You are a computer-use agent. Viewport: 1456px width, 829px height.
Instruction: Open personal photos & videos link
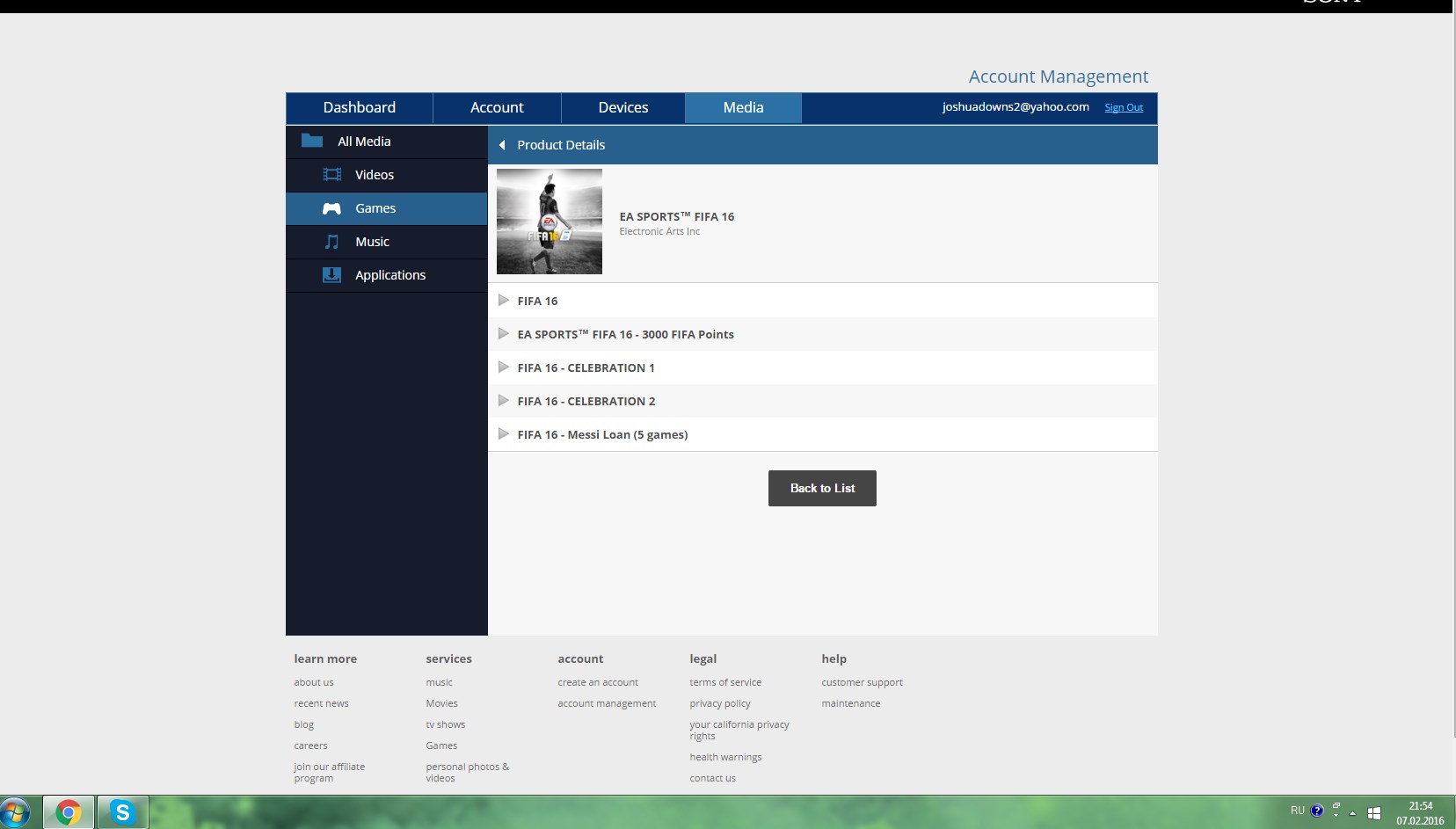coord(467,772)
